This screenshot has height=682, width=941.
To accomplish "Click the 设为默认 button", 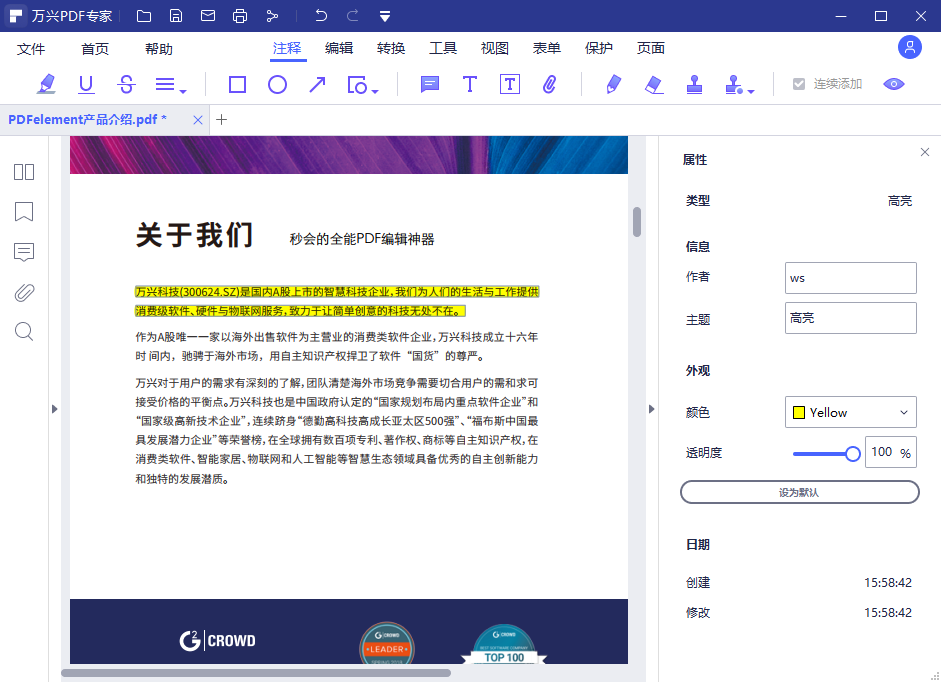I will coord(799,492).
